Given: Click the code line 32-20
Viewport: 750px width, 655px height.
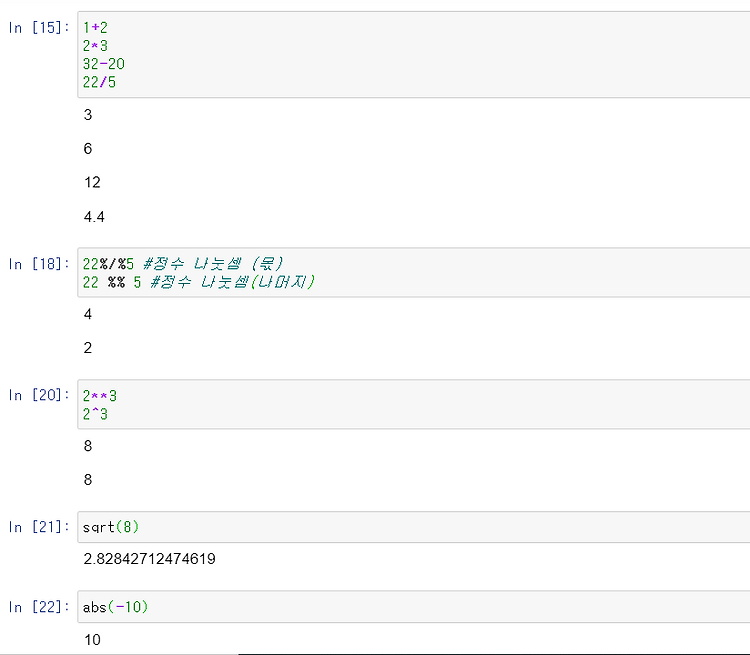Looking at the screenshot, I should tap(104, 64).
